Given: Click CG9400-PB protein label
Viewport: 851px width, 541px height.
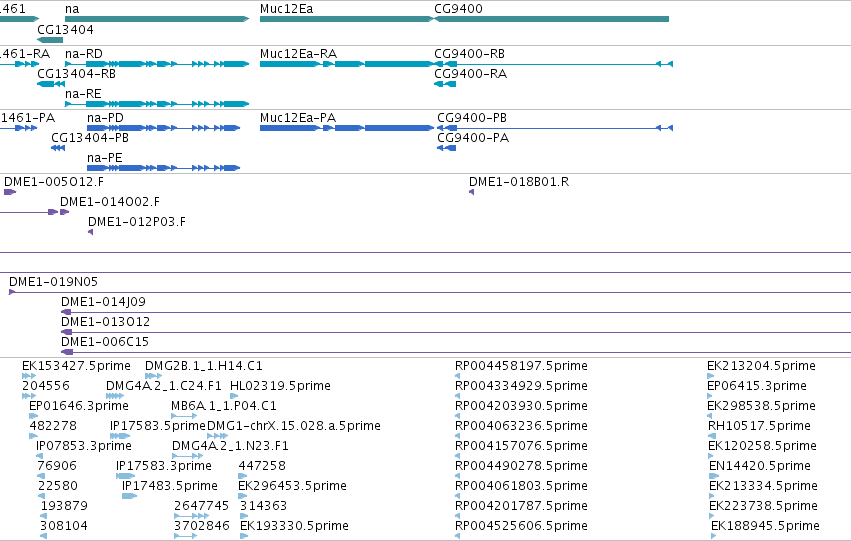Looking at the screenshot, I should [472, 118].
